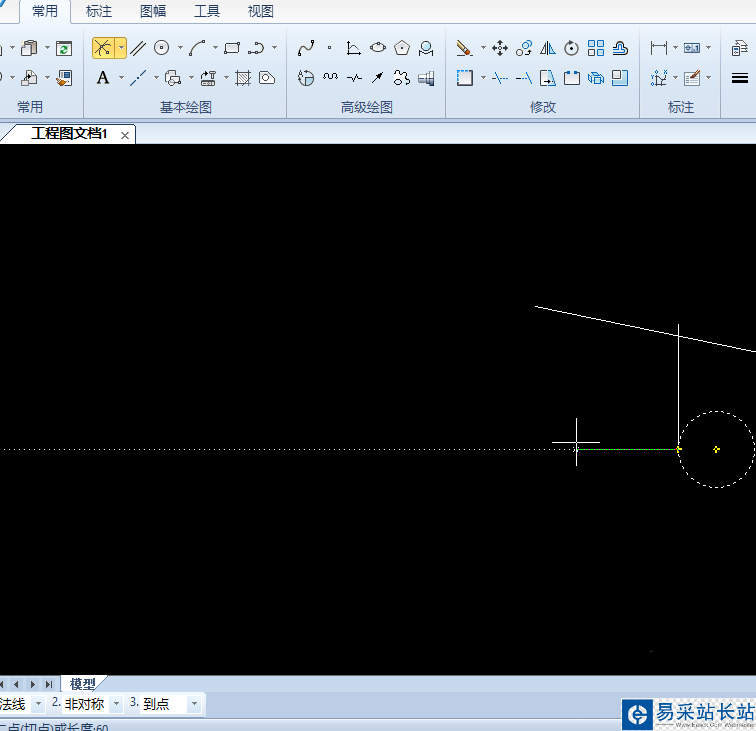Click the Point tool icon

(x=330, y=48)
